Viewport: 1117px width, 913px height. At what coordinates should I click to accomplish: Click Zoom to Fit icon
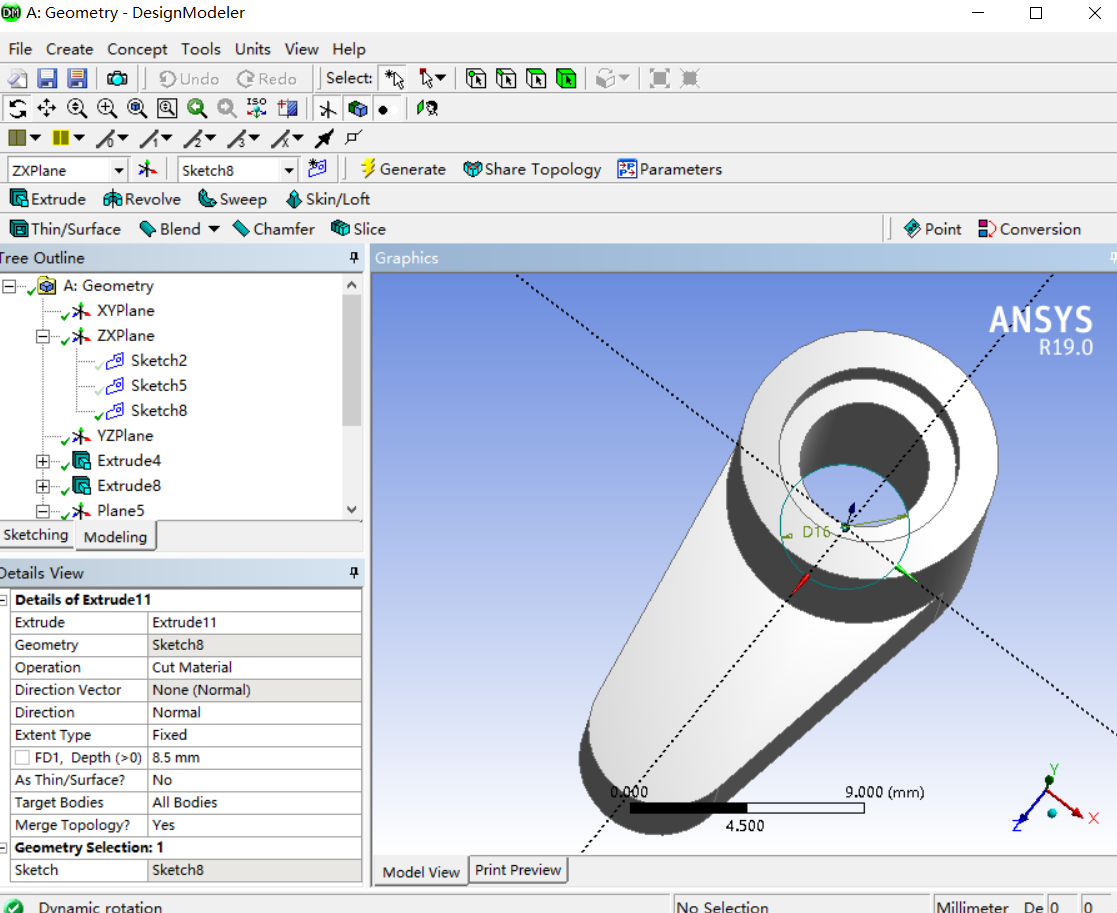click(x=137, y=108)
